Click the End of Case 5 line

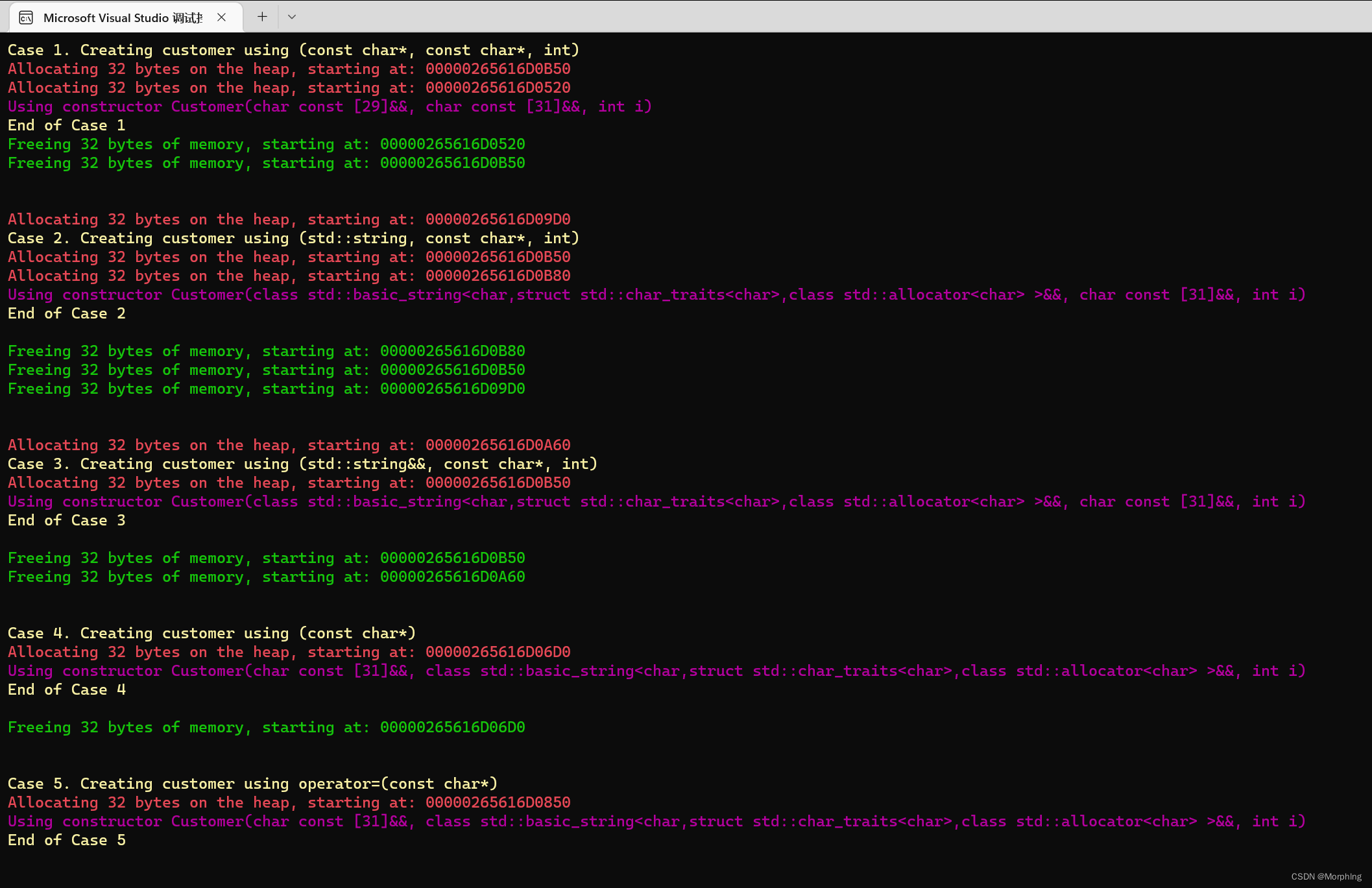(x=66, y=839)
